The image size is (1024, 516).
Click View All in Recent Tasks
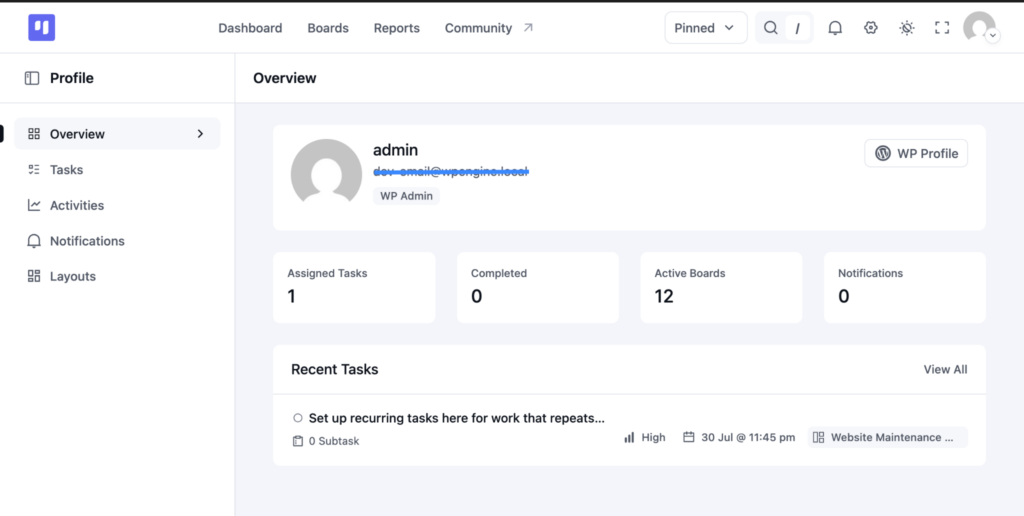coord(945,370)
